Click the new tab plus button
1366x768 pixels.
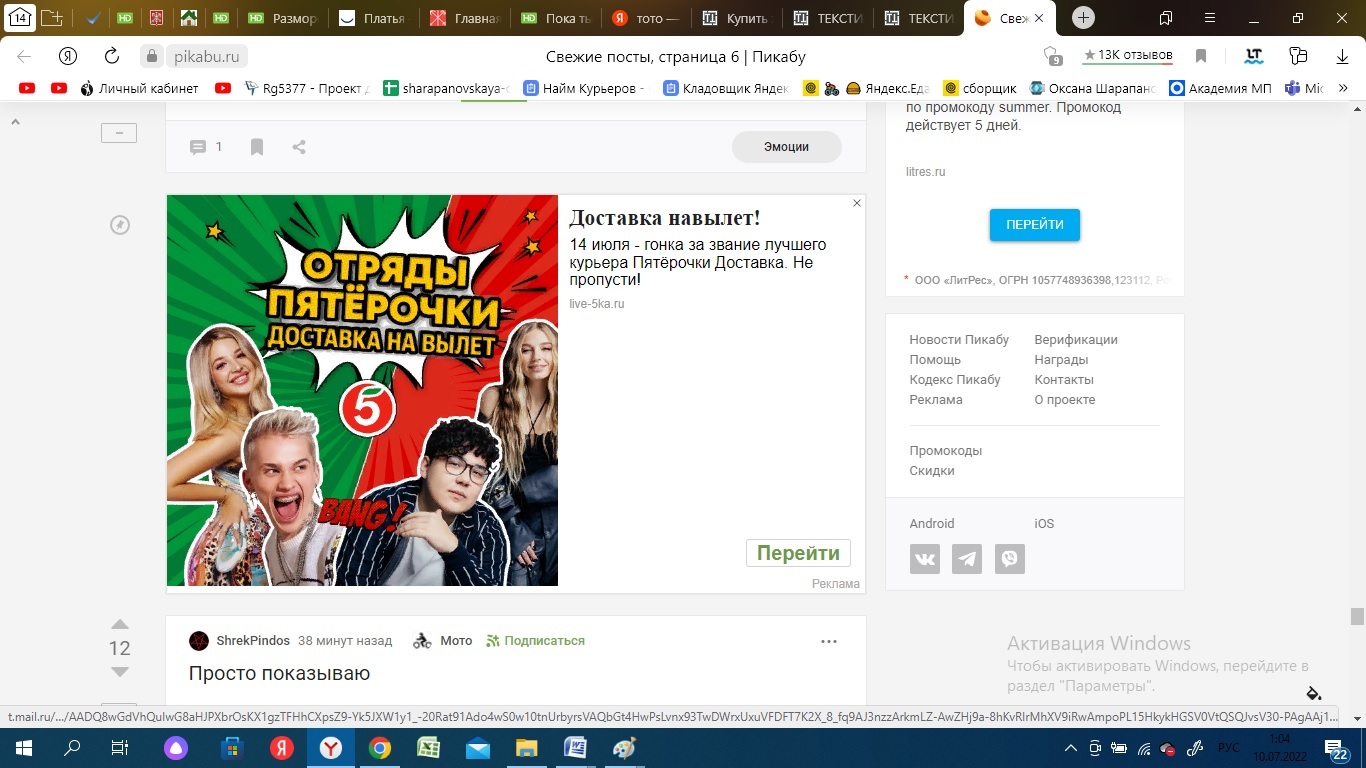click(x=1083, y=18)
